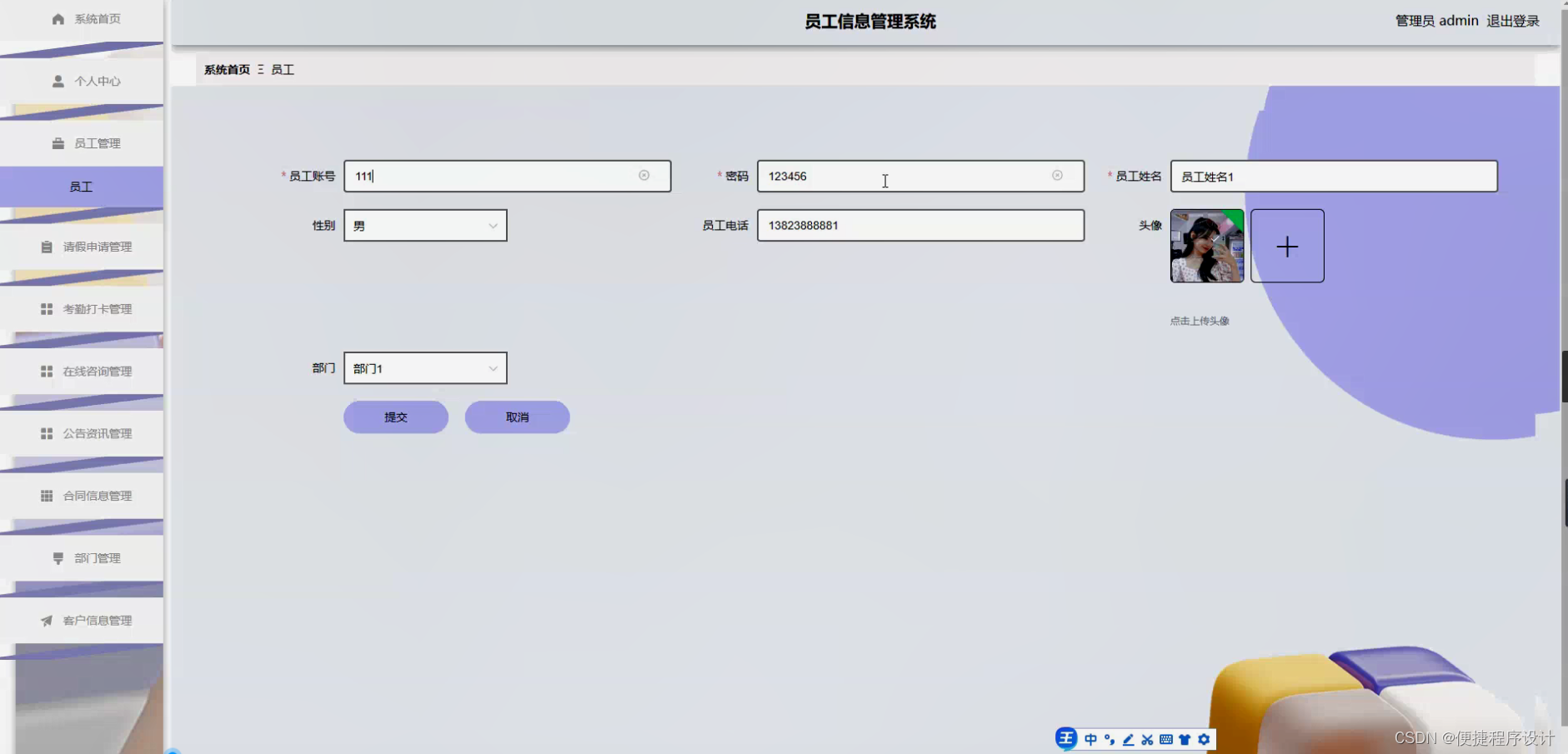Image resolution: width=1568 pixels, height=754 pixels.
Task: Switch IME from Chinese to English mode
Action: [x=1091, y=739]
